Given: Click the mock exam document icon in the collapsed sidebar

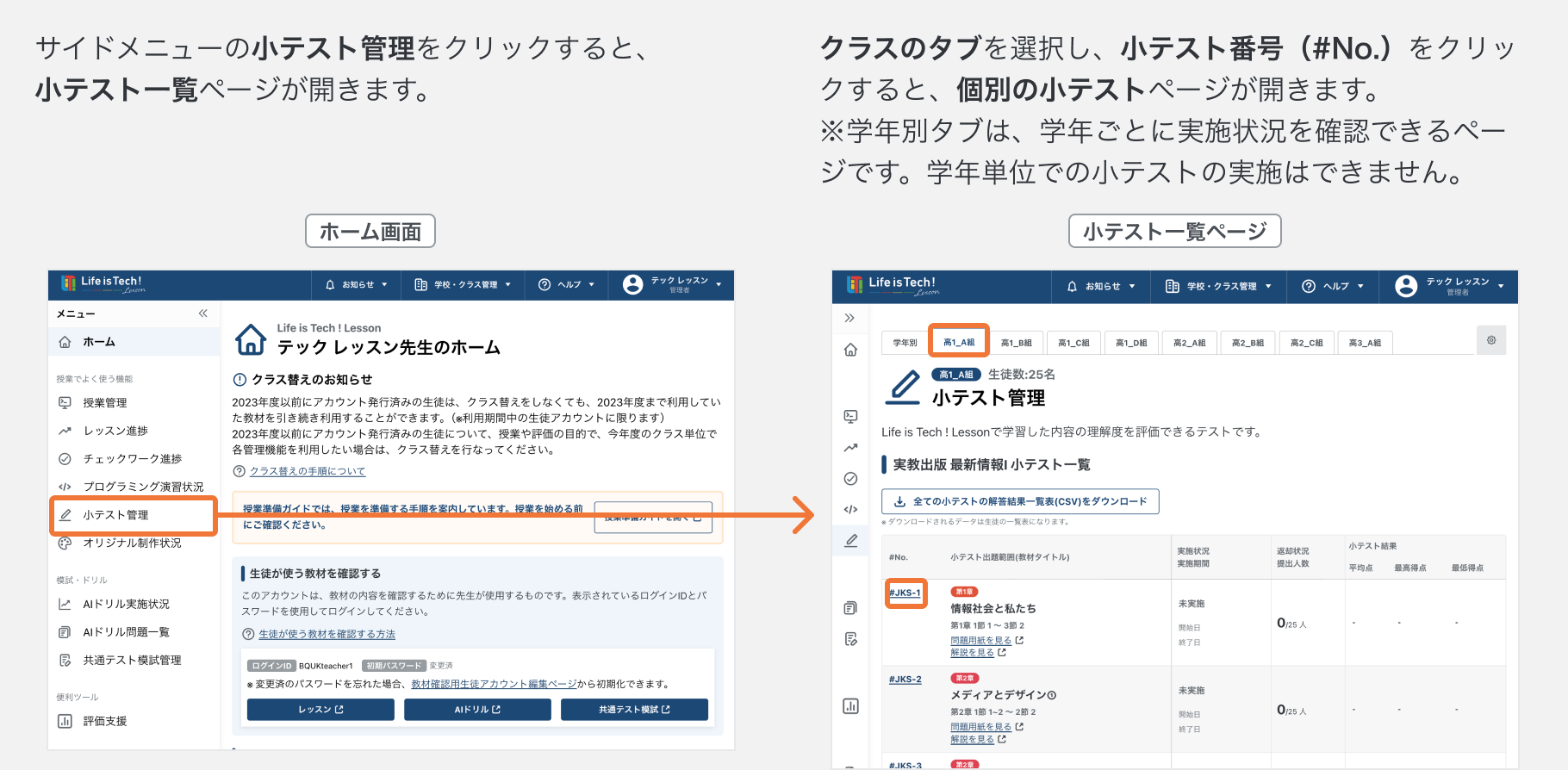Looking at the screenshot, I should [850, 639].
